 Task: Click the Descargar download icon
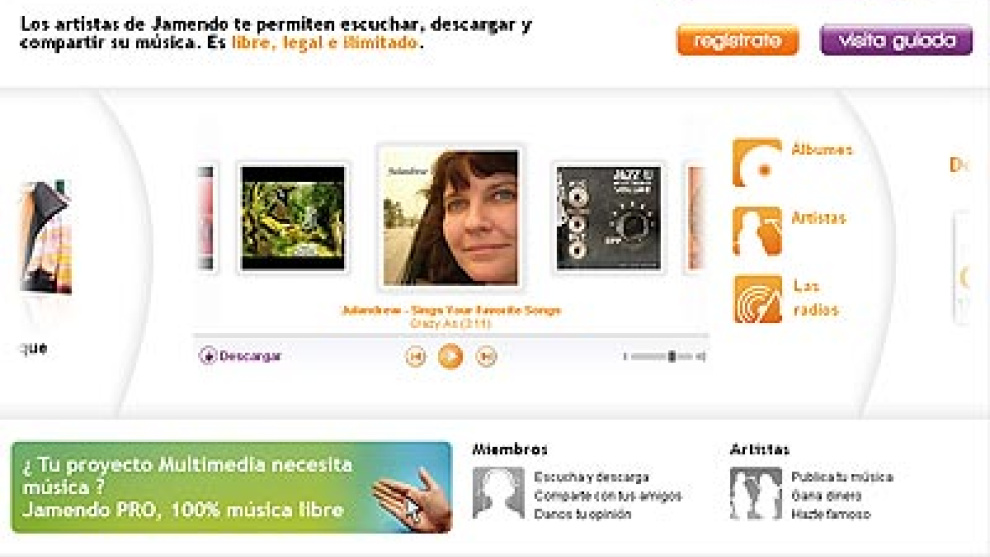pos(208,356)
